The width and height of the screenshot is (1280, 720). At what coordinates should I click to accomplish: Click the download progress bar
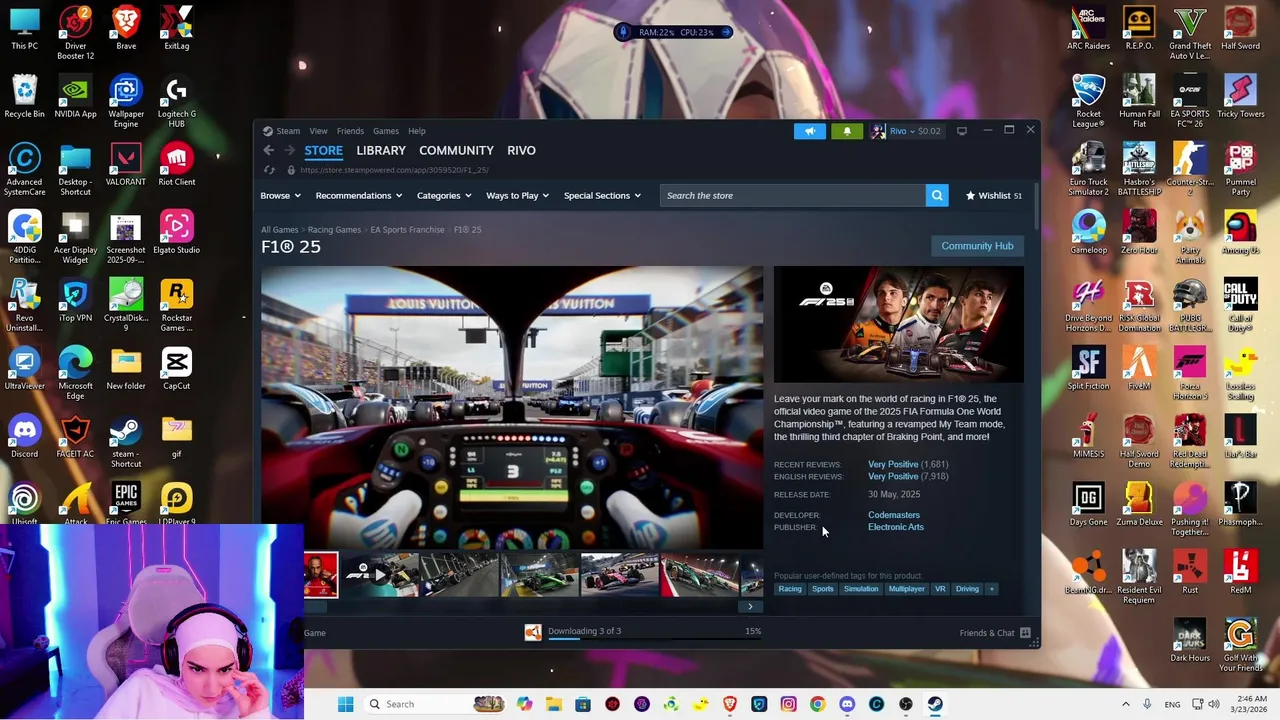[655, 638]
